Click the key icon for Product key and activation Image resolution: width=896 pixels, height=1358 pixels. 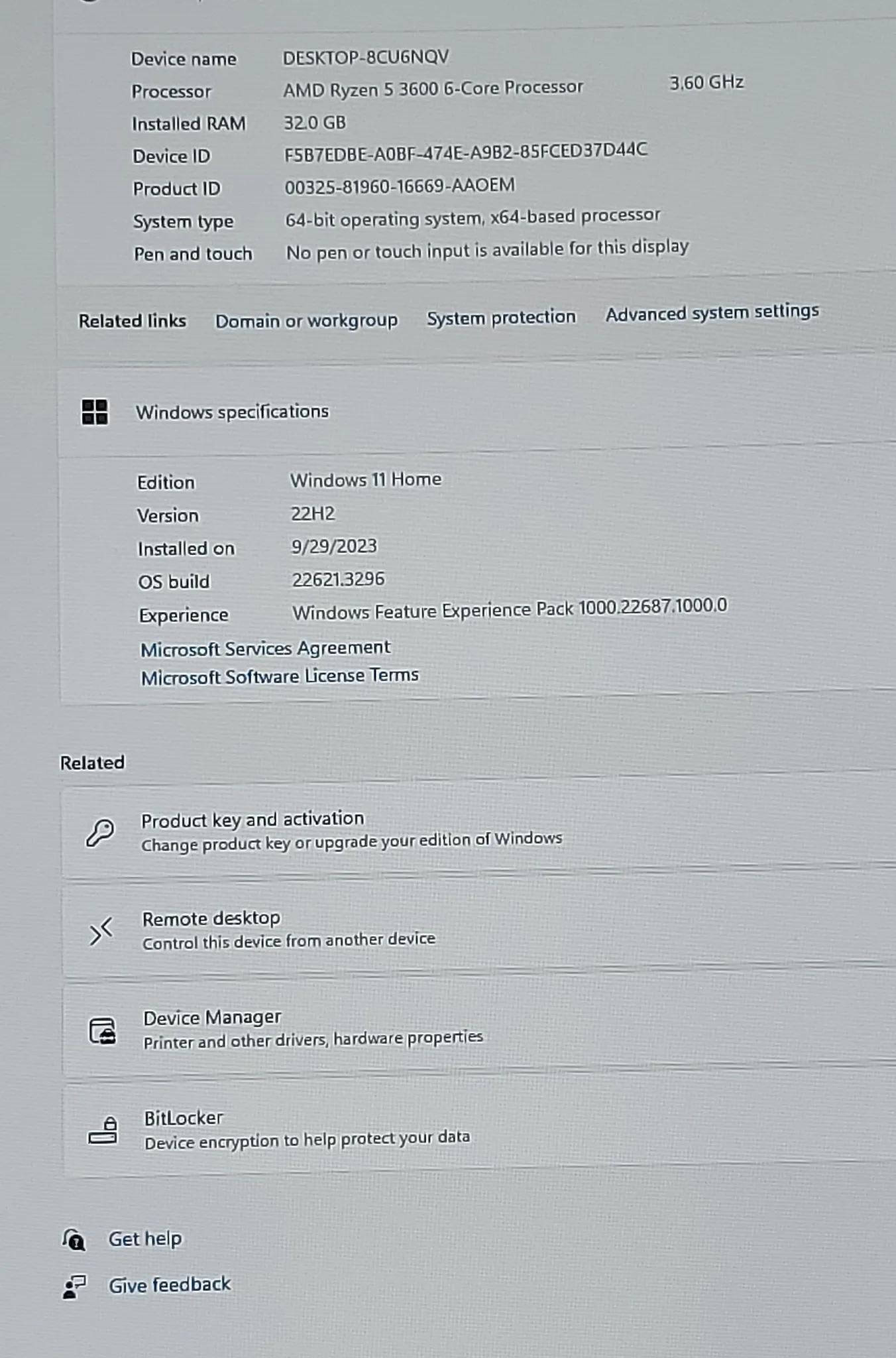(x=100, y=833)
